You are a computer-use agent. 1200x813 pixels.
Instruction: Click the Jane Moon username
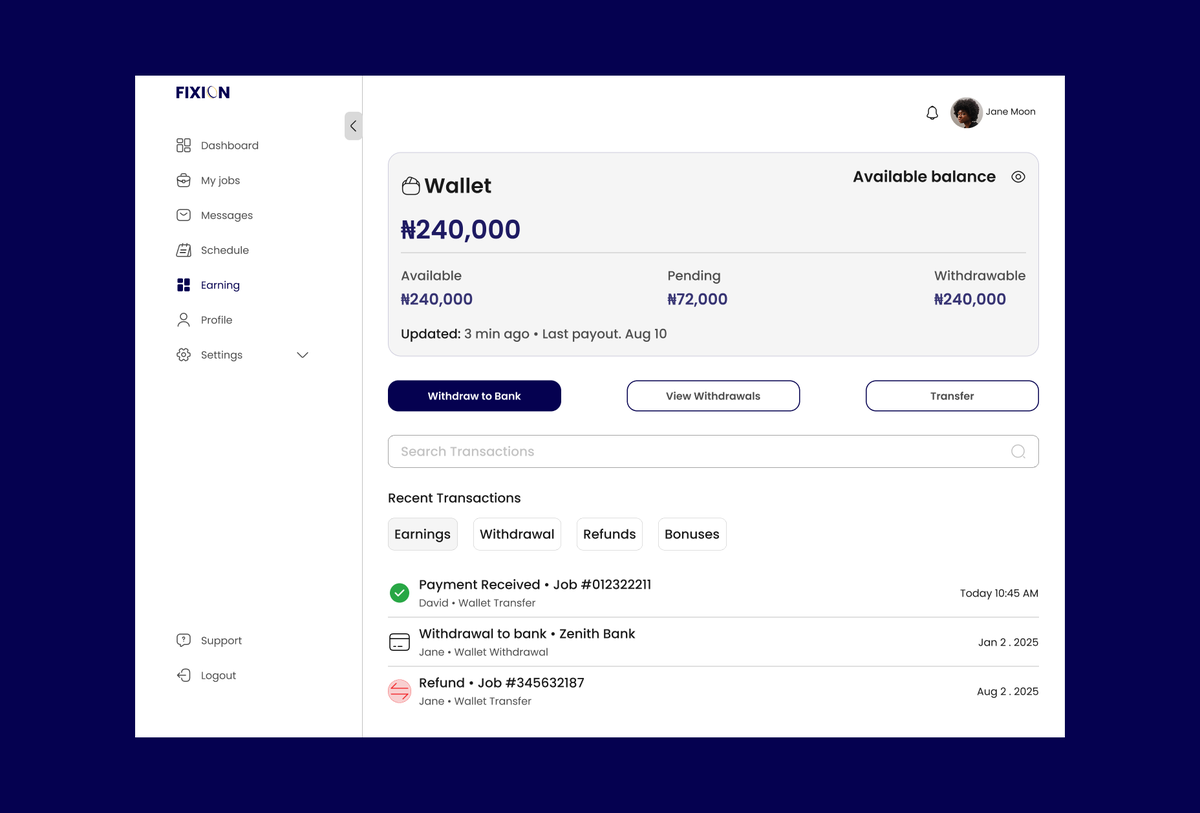pos(1011,112)
